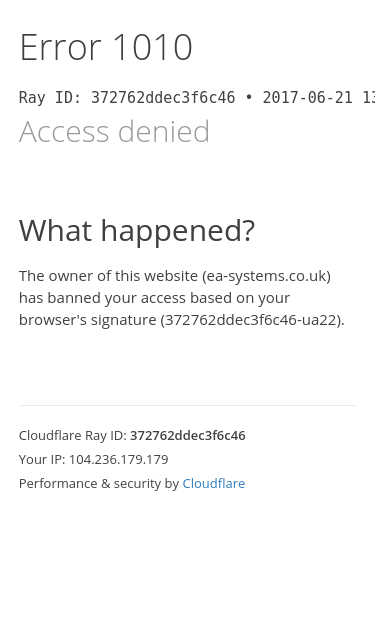Image resolution: width=375 pixels, height=627 pixels.
Task: Click the Error 1010 heading
Action: (106, 48)
